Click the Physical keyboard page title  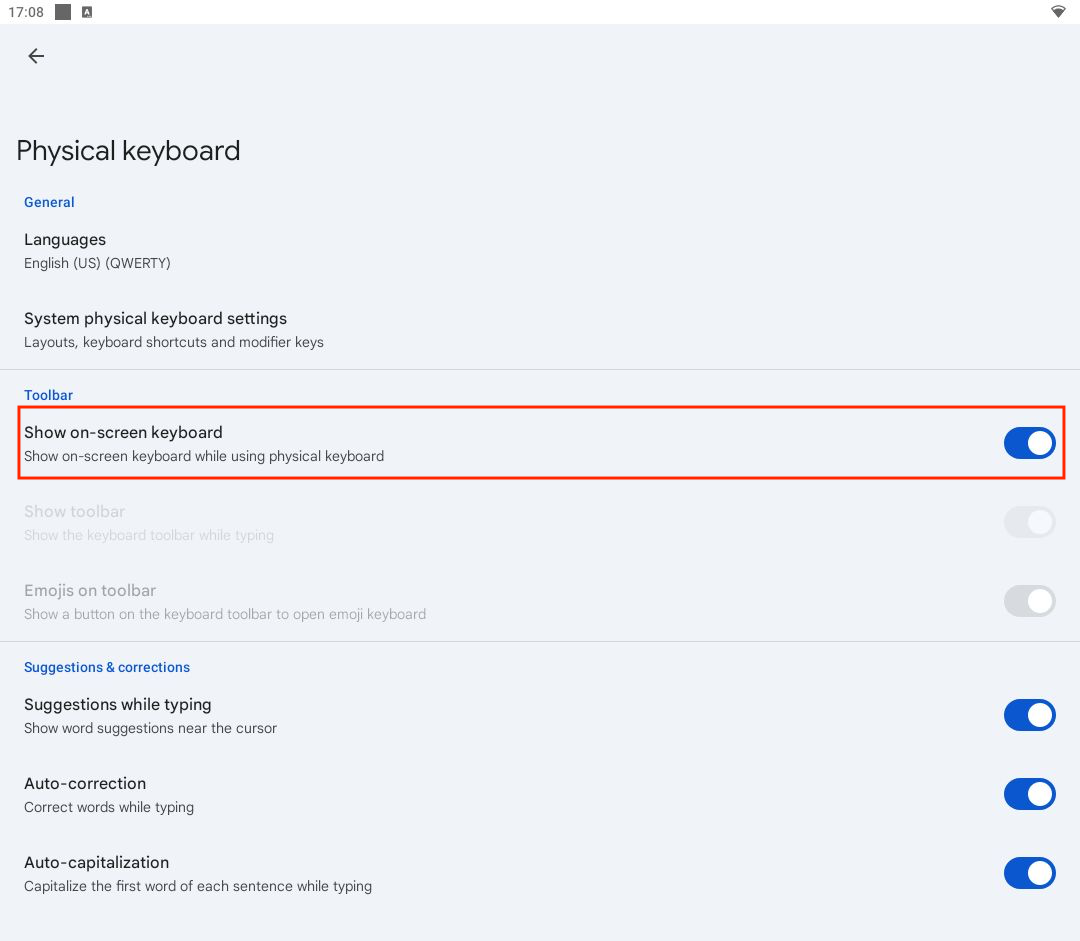128,151
